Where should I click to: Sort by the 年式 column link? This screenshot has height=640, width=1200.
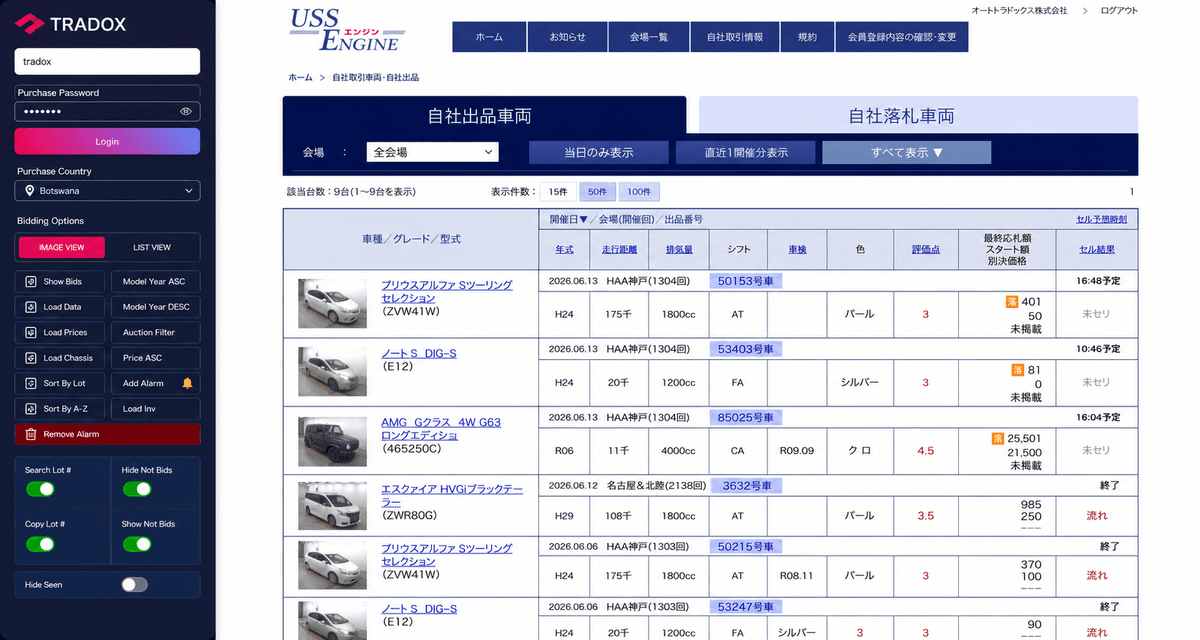[564, 249]
